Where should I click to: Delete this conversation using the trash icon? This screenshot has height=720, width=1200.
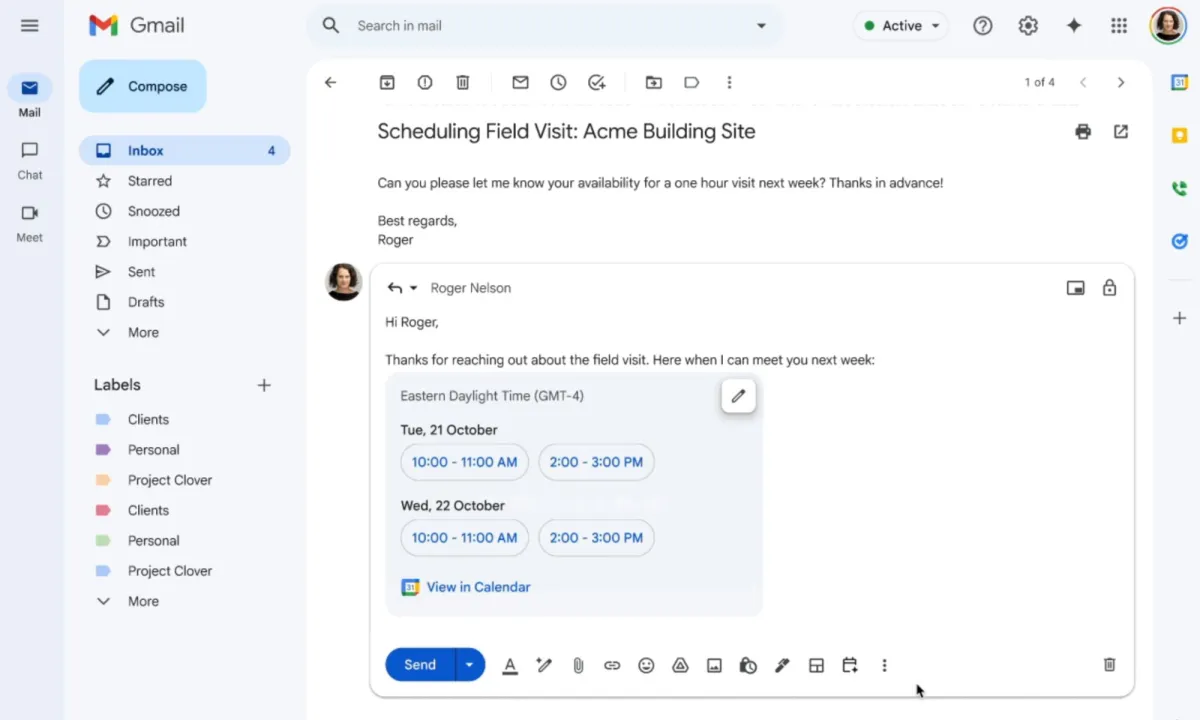click(463, 83)
